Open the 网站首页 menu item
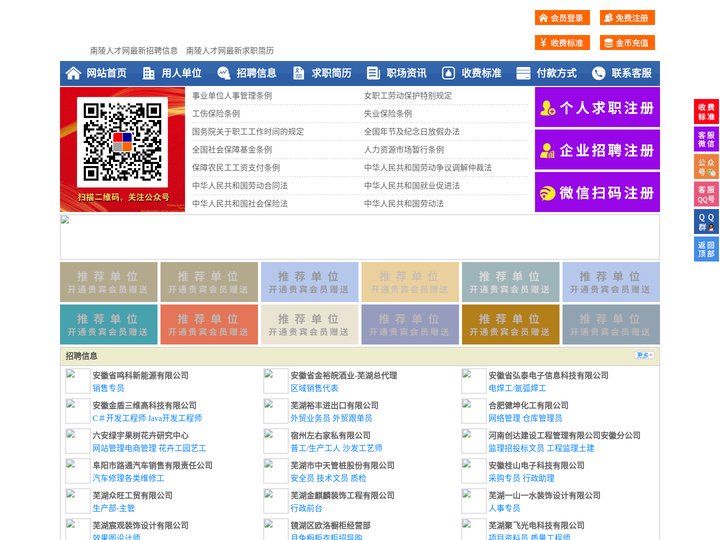Viewport: 720px width, 540px height. click(x=106, y=73)
